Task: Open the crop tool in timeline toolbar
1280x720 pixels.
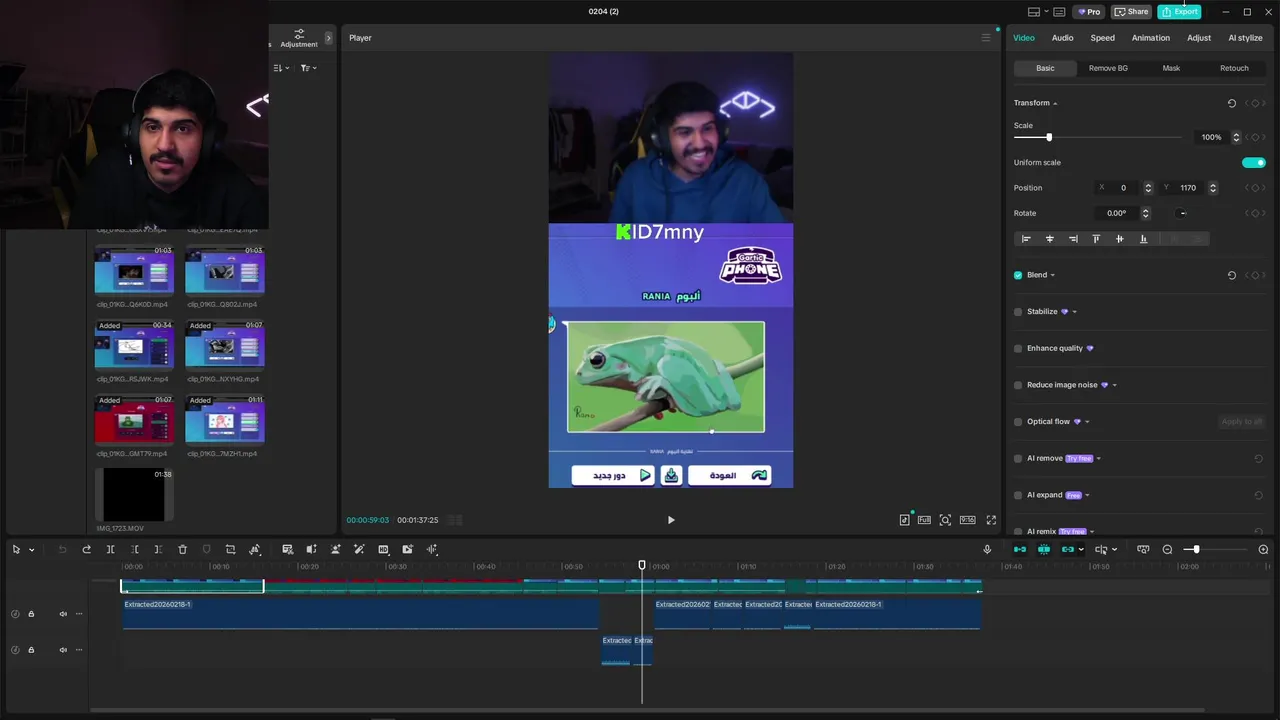Action: click(230, 549)
